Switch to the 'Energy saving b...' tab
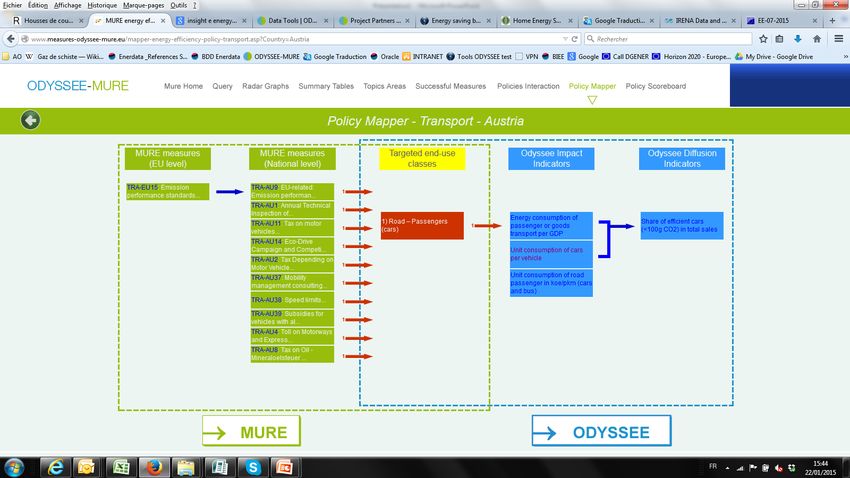The width and height of the screenshot is (850, 478). point(456,21)
